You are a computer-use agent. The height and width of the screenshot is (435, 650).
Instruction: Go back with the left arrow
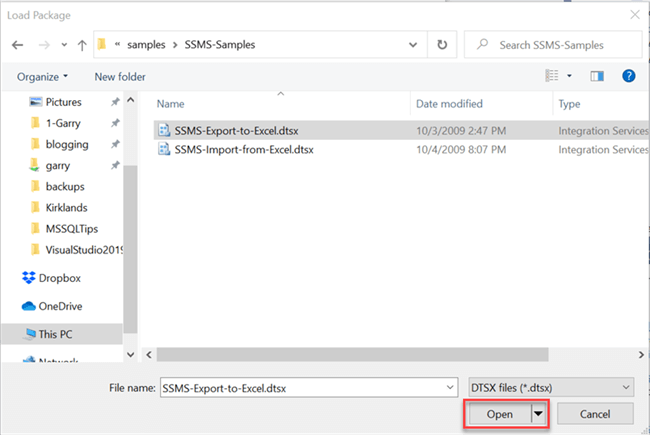(x=17, y=45)
